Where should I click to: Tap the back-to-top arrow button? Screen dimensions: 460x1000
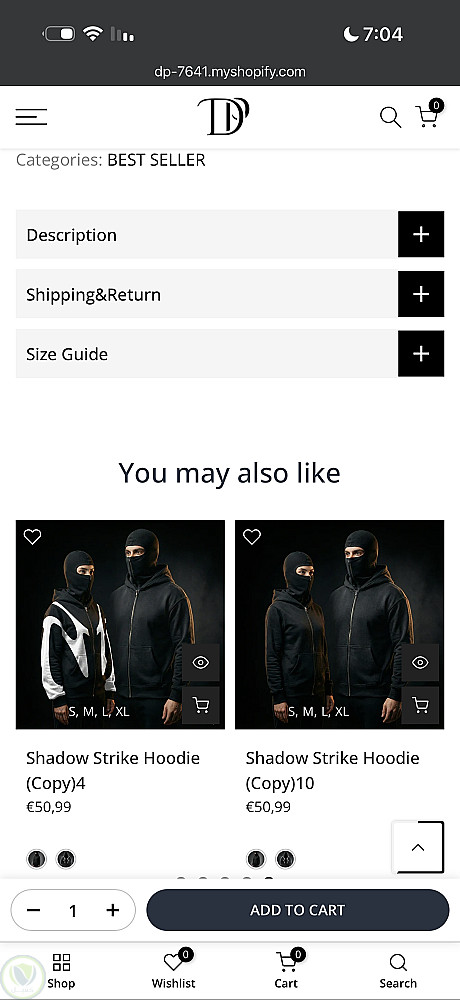(418, 847)
